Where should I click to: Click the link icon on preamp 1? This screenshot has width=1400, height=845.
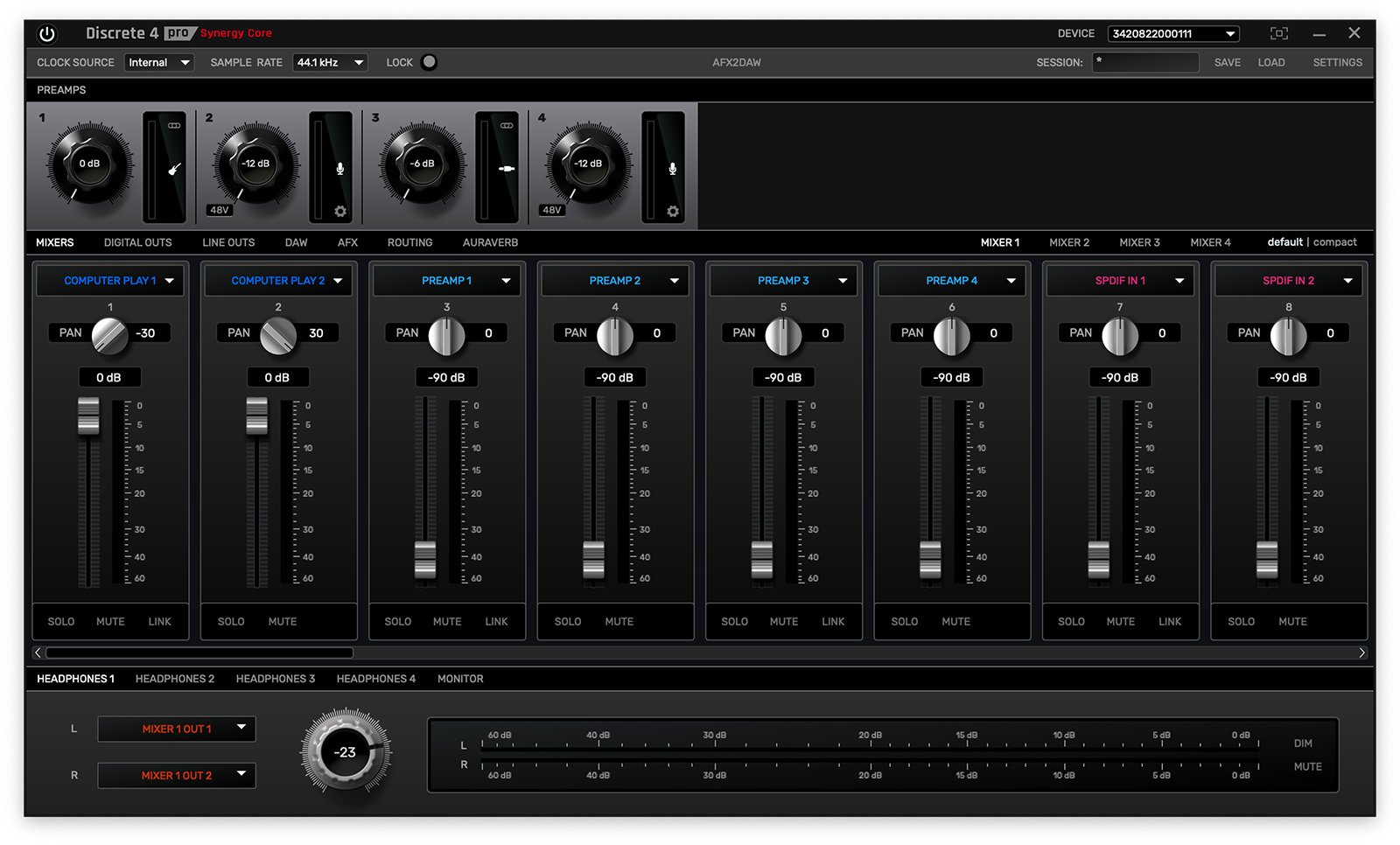[x=174, y=126]
